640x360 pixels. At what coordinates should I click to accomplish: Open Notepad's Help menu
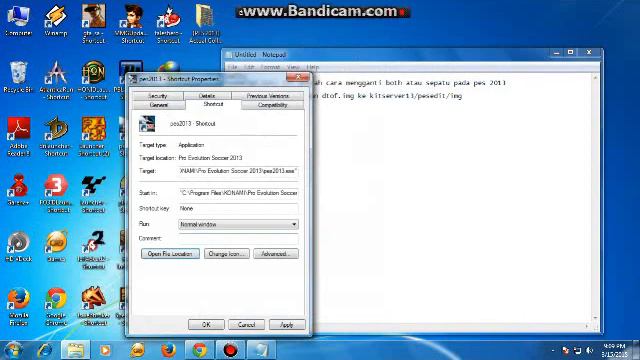pyautogui.click(x=312, y=67)
